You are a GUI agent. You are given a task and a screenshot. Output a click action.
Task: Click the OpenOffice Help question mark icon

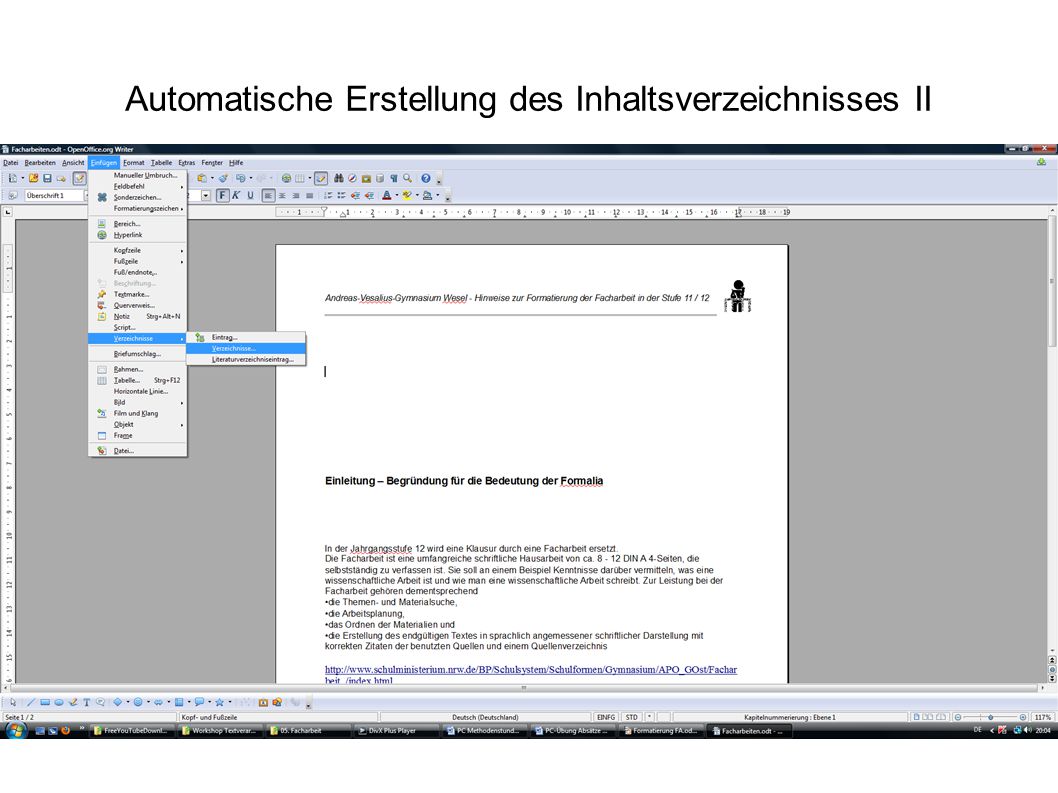click(426, 178)
